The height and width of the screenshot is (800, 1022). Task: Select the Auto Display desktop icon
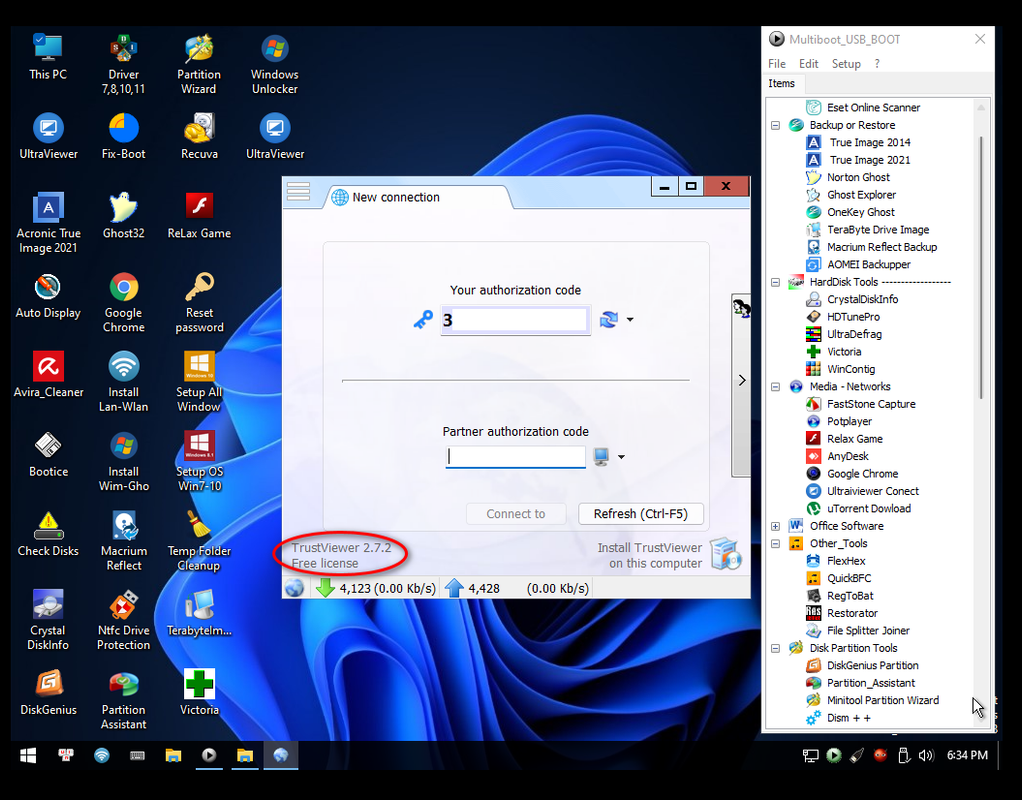pyautogui.click(x=48, y=295)
